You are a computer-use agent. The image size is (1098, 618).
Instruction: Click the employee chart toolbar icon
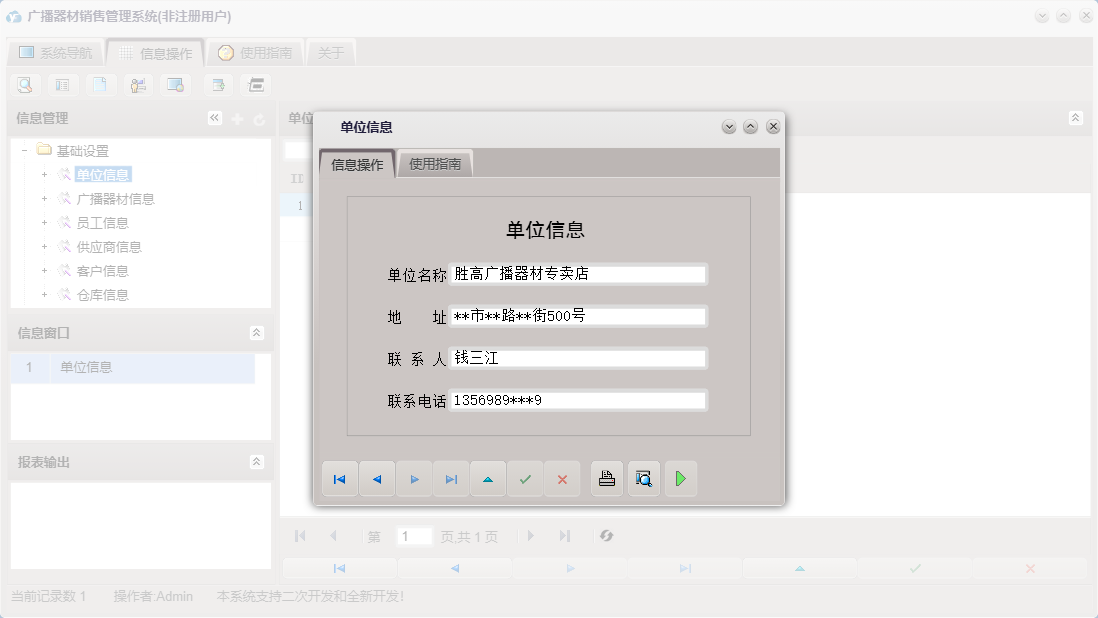138,85
